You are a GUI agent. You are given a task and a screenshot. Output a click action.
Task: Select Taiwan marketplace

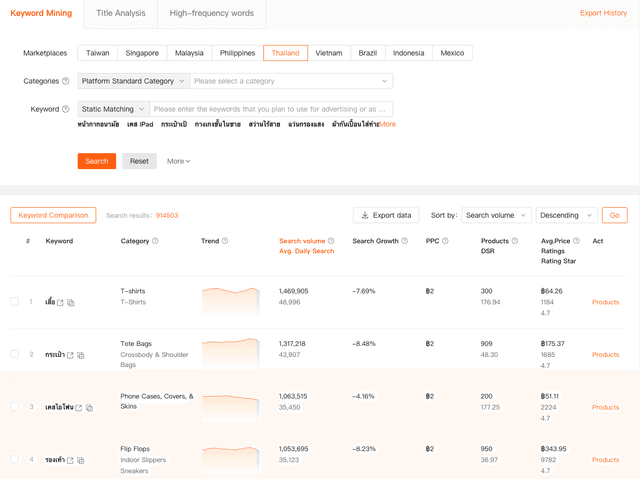(98, 53)
